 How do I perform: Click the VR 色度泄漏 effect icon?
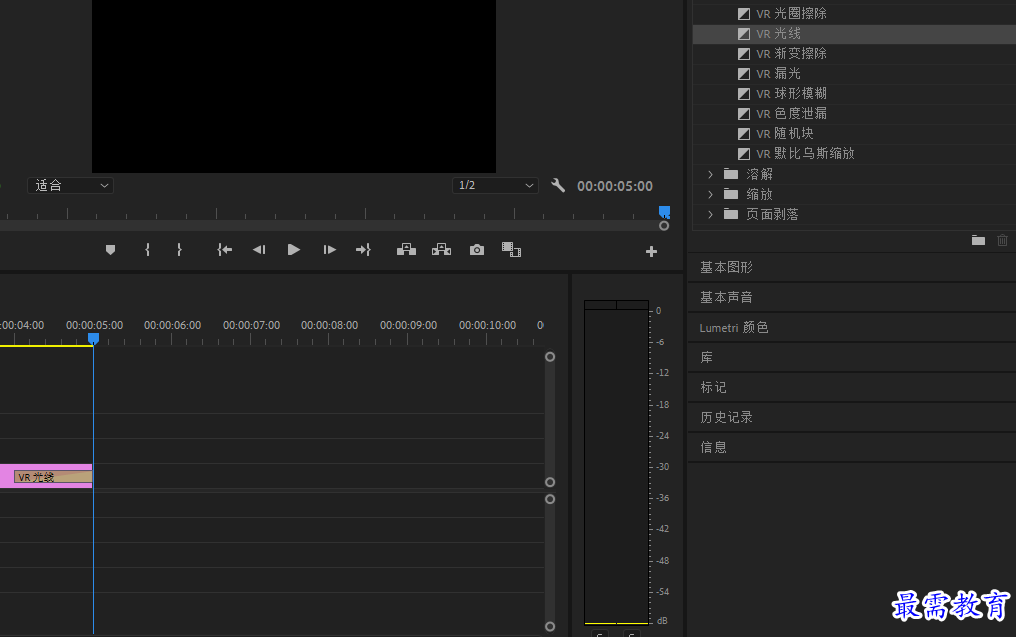click(744, 114)
